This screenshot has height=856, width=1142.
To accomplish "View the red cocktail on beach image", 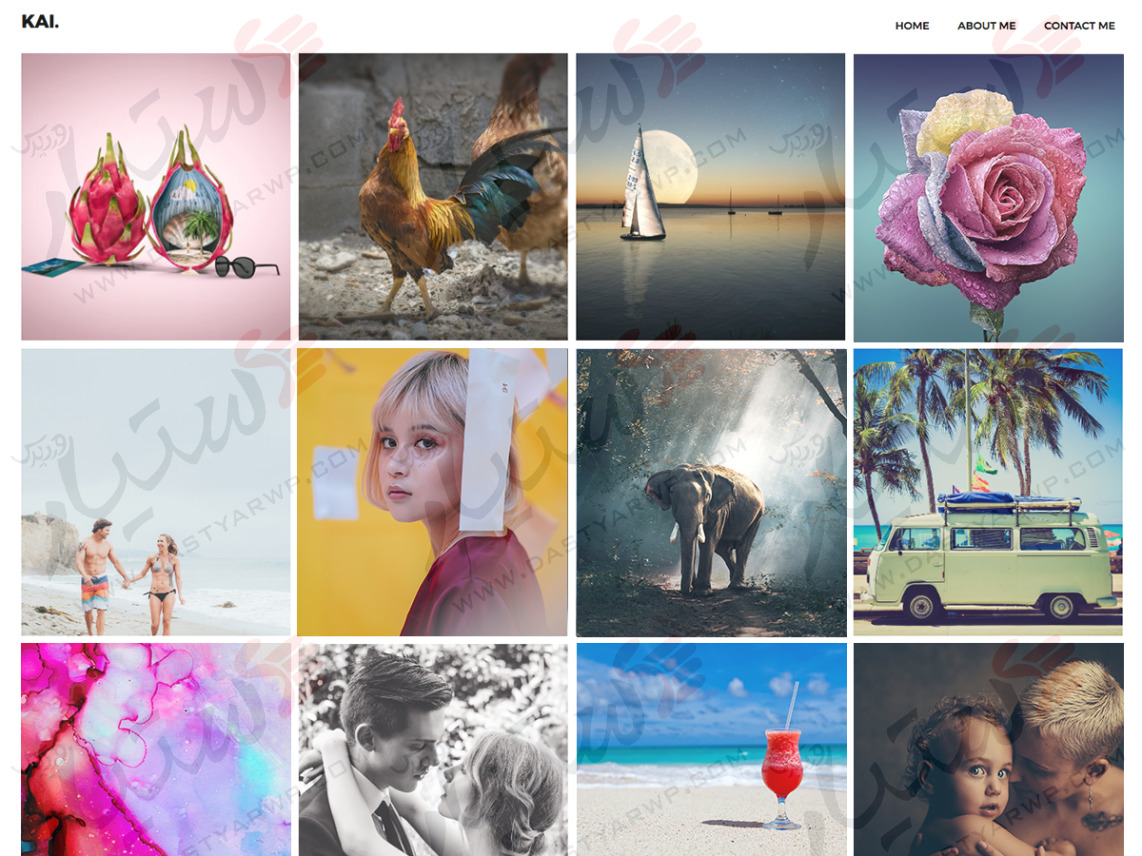I will tap(711, 750).
